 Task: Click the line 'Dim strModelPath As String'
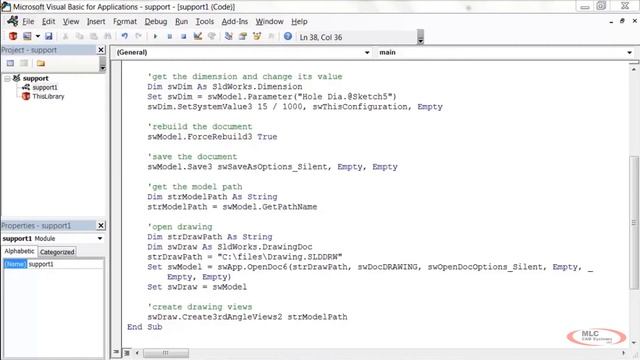pos(212,197)
